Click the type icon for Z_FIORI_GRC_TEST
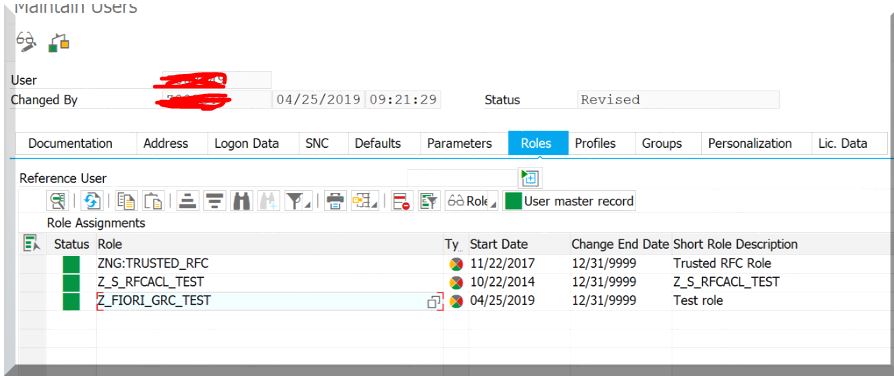The image size is (894, 378). (x=456, y=301)
